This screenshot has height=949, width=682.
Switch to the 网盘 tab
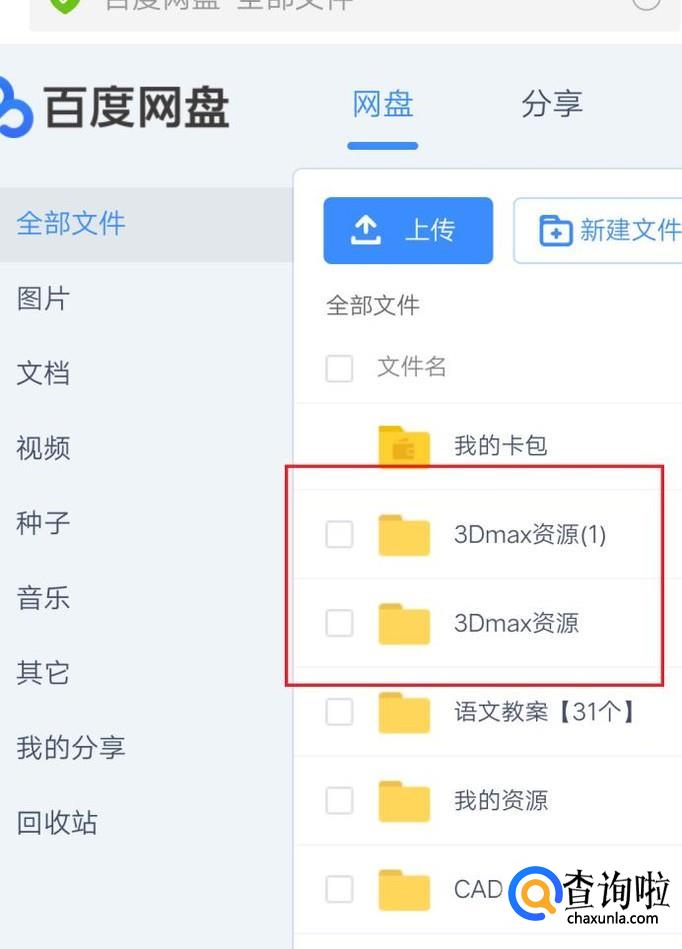(383, 104)
